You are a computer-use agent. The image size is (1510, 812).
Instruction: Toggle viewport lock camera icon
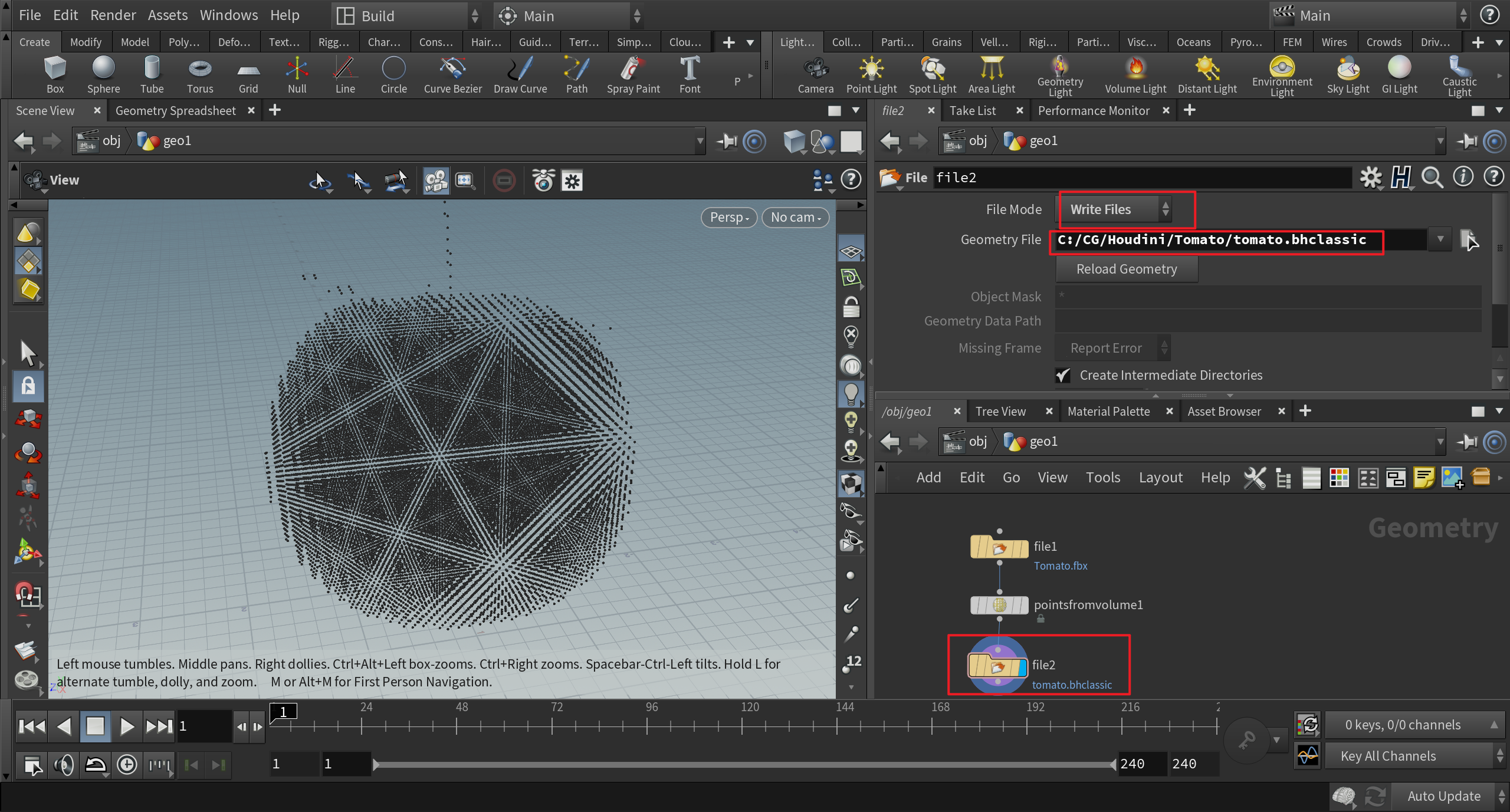(x=851, y=307)
